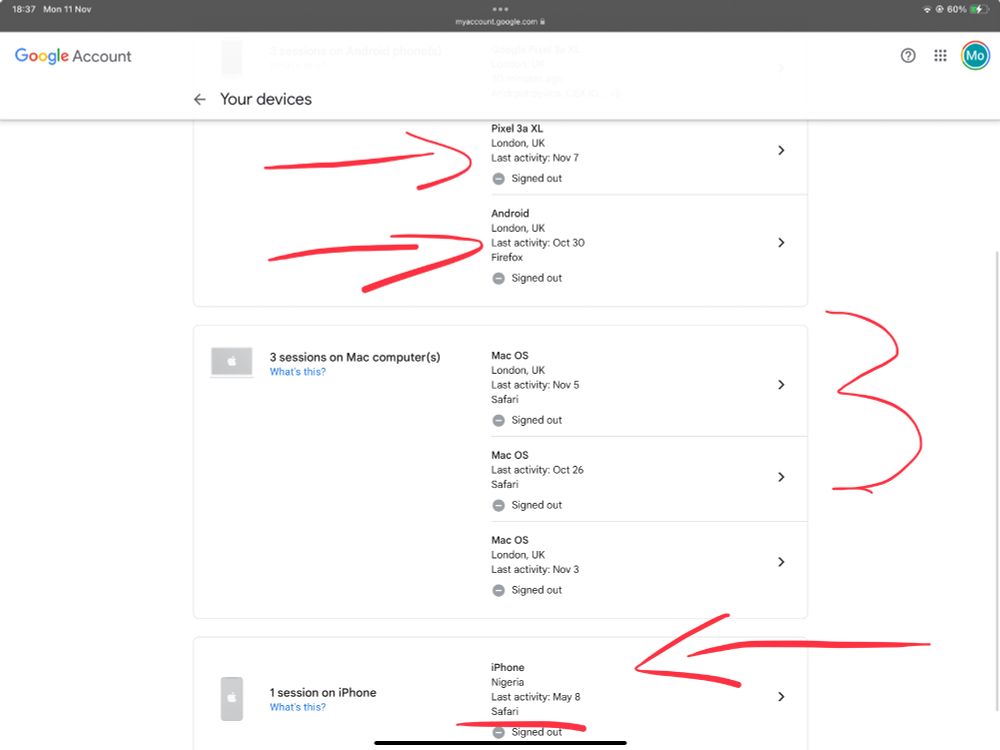Click the 'Nigeria' location text
Viewport: 1000px width, 750px height.
coord(507,682)
